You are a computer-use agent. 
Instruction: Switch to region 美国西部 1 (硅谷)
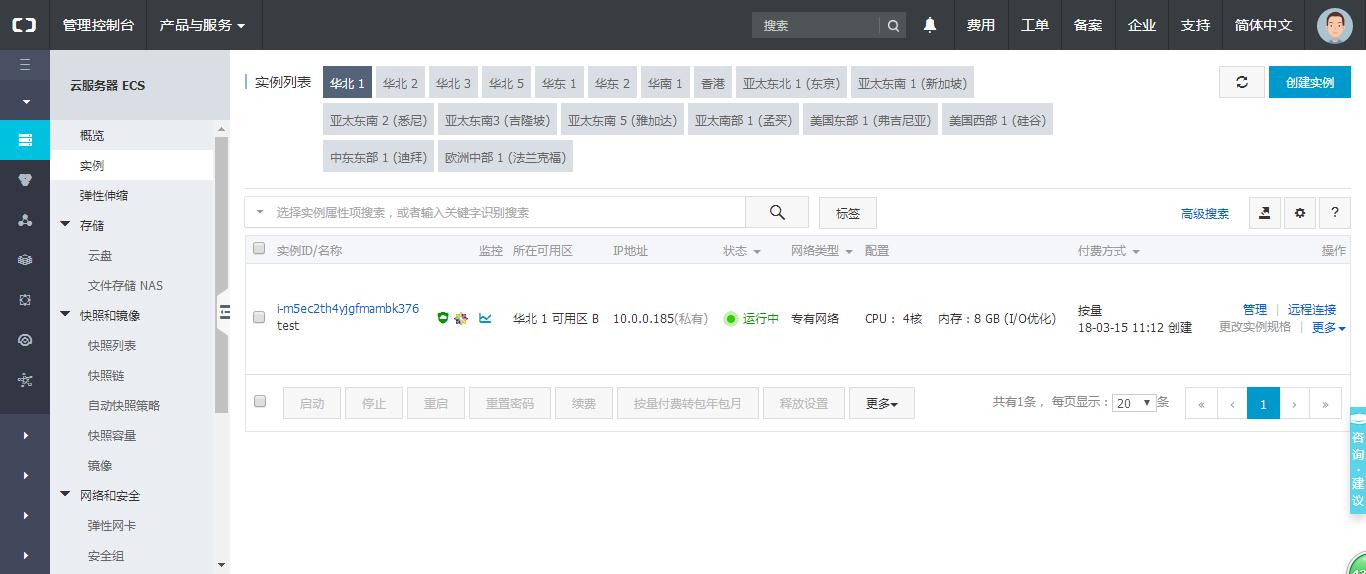(x=998, y=120)
